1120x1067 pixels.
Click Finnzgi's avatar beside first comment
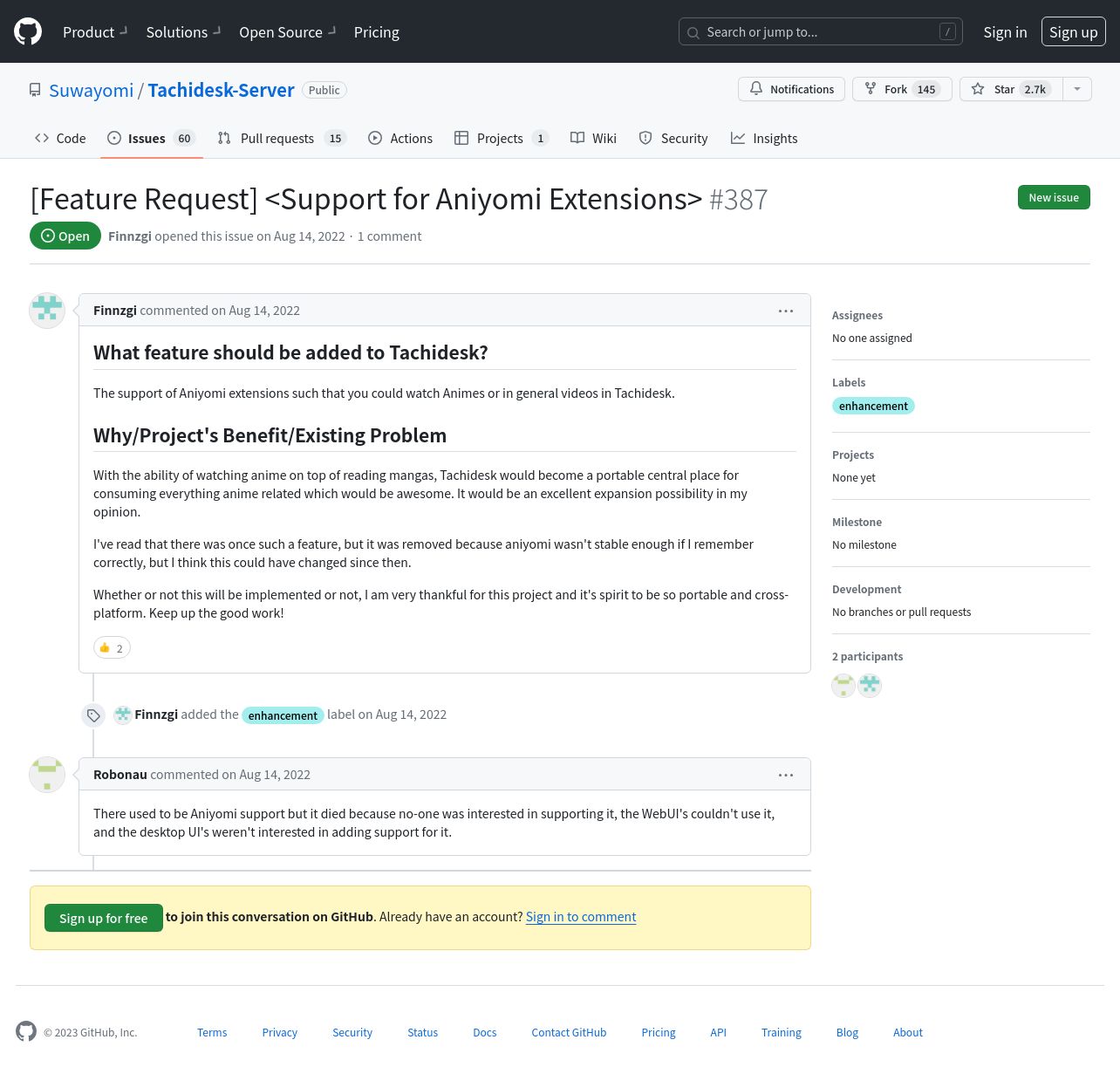(47, 311)
